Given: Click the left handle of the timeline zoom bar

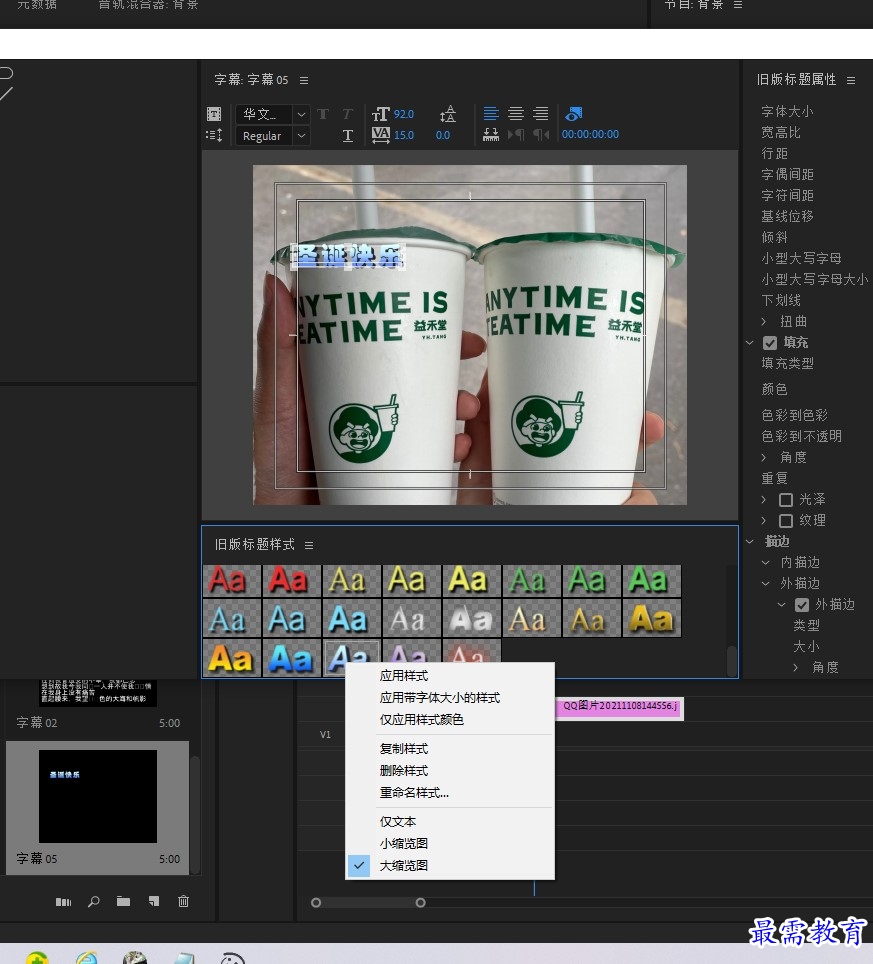Looking at the screenshot, I should pyautogui.click(x=316, y=903).
